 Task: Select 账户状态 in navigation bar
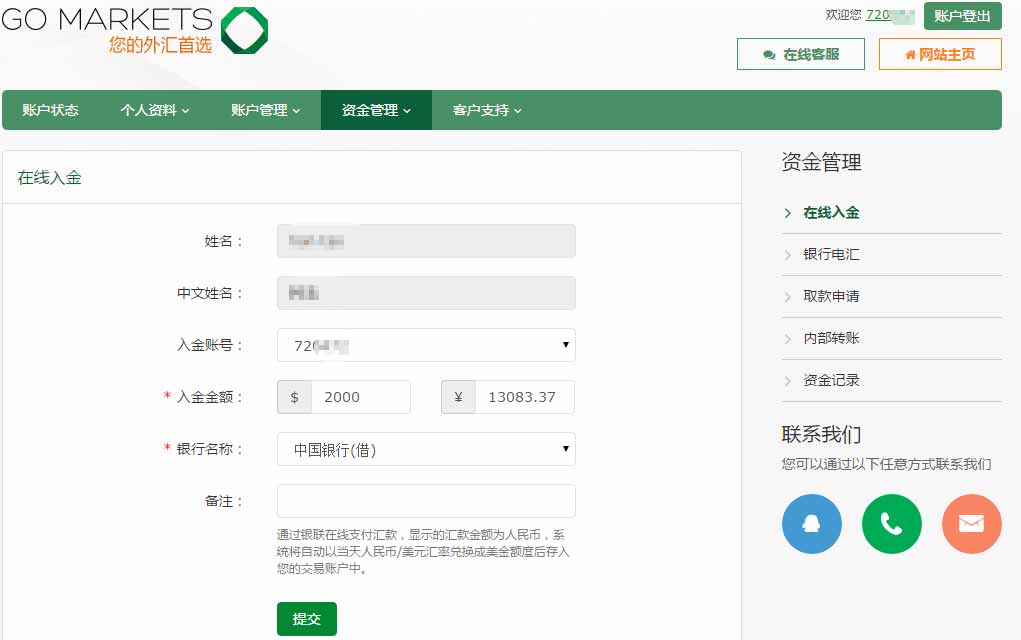pos(50,110)
